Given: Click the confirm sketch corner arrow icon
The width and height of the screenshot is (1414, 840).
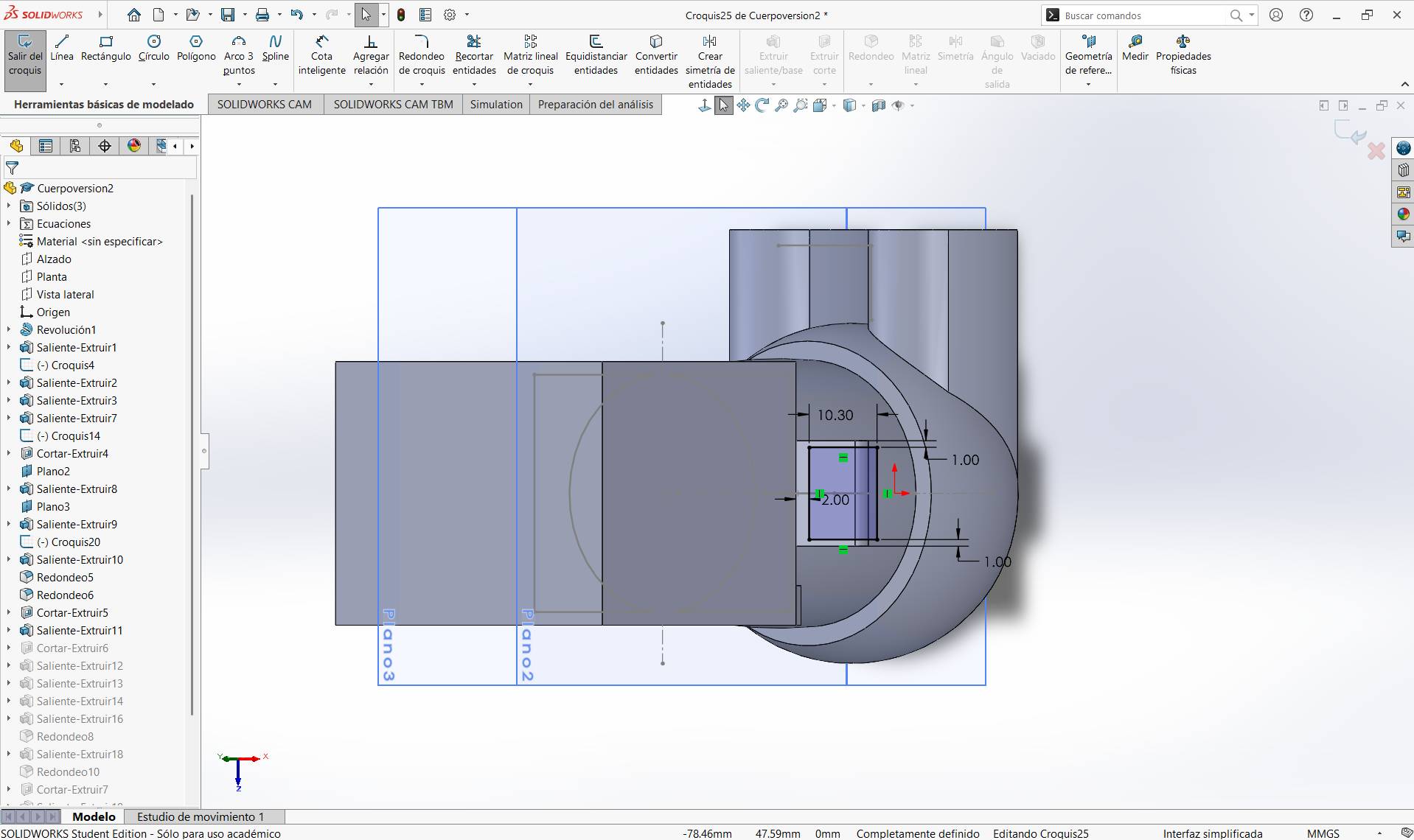Looking at the screenshot, I should [x=1350, y=133].
